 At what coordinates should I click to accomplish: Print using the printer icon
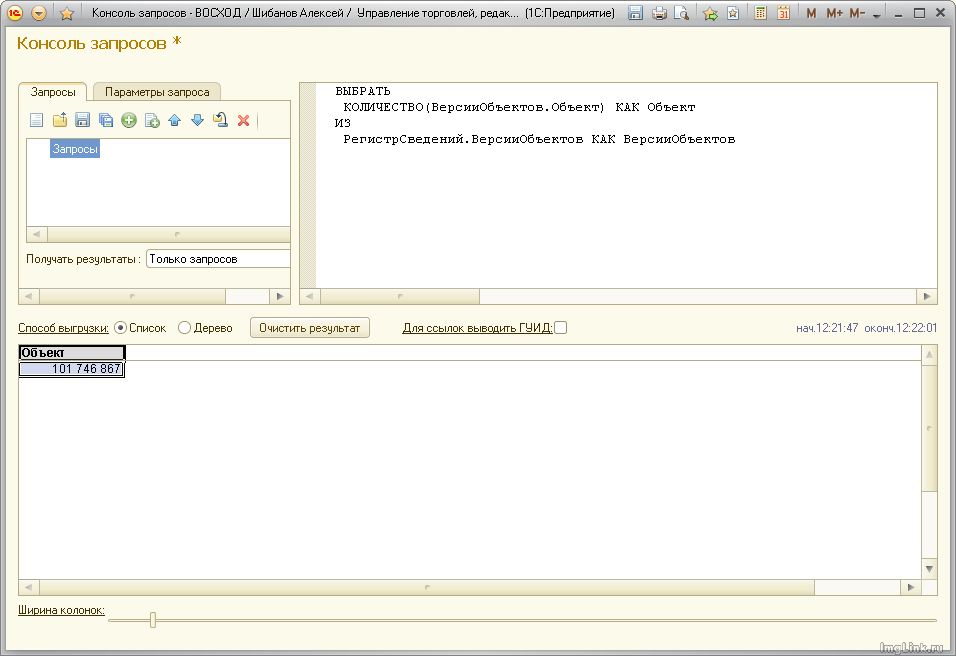click(x=658, y=13)
